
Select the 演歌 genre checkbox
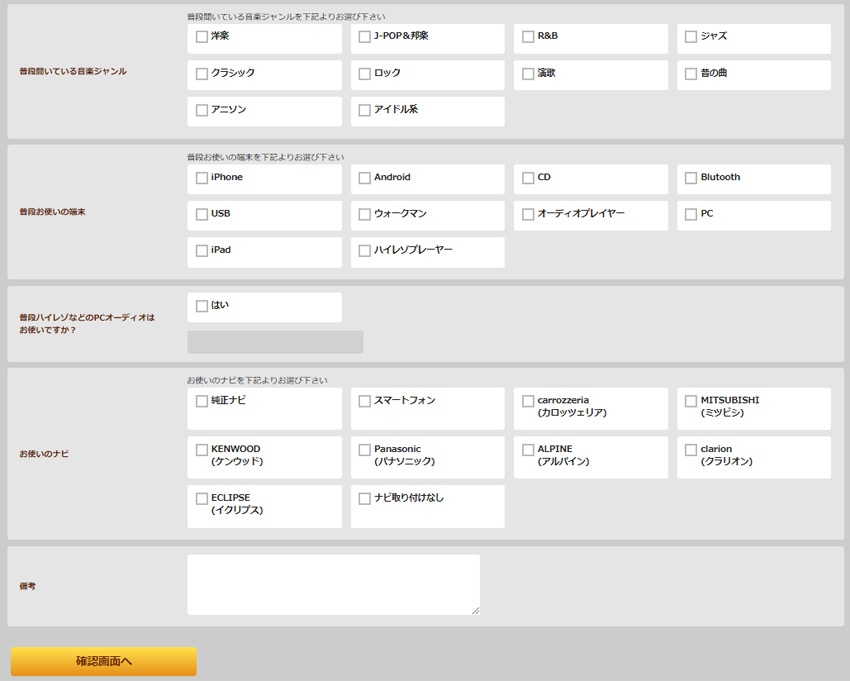tap(528, 74)
